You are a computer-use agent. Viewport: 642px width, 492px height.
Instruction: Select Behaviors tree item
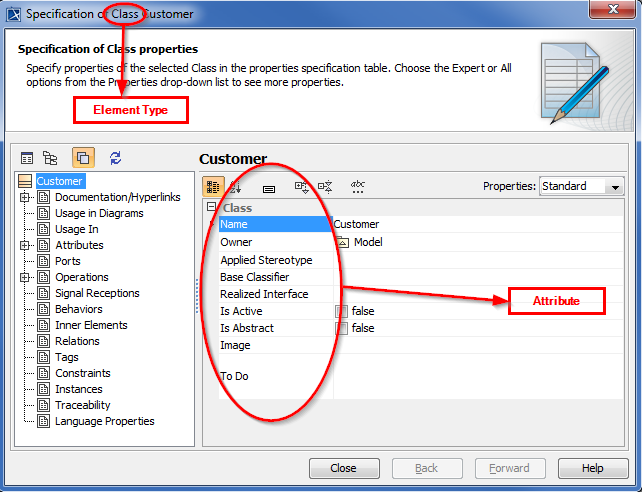pos(79,309)
